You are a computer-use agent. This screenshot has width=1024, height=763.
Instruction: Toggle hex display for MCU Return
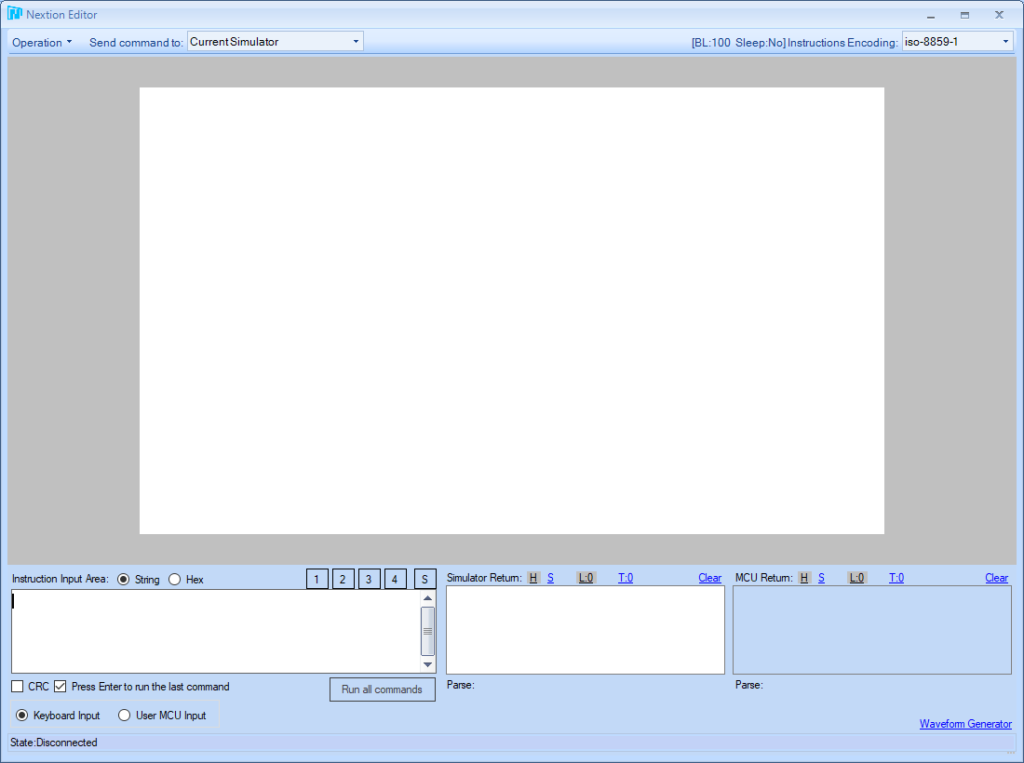tap(804, 578)
